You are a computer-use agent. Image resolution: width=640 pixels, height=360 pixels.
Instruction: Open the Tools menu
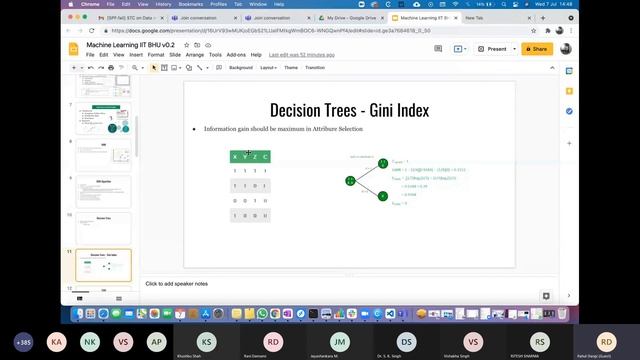pyautogui.click(x=215, y=55)
